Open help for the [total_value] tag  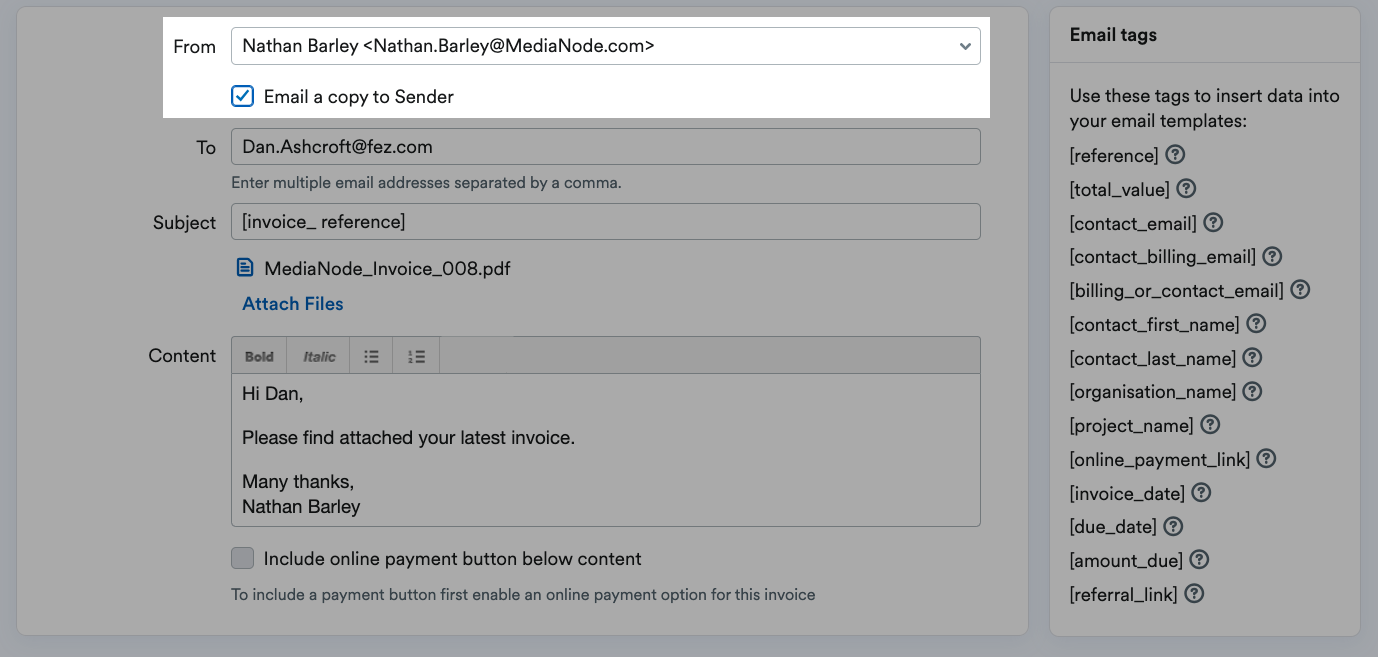pos(1187,188)
